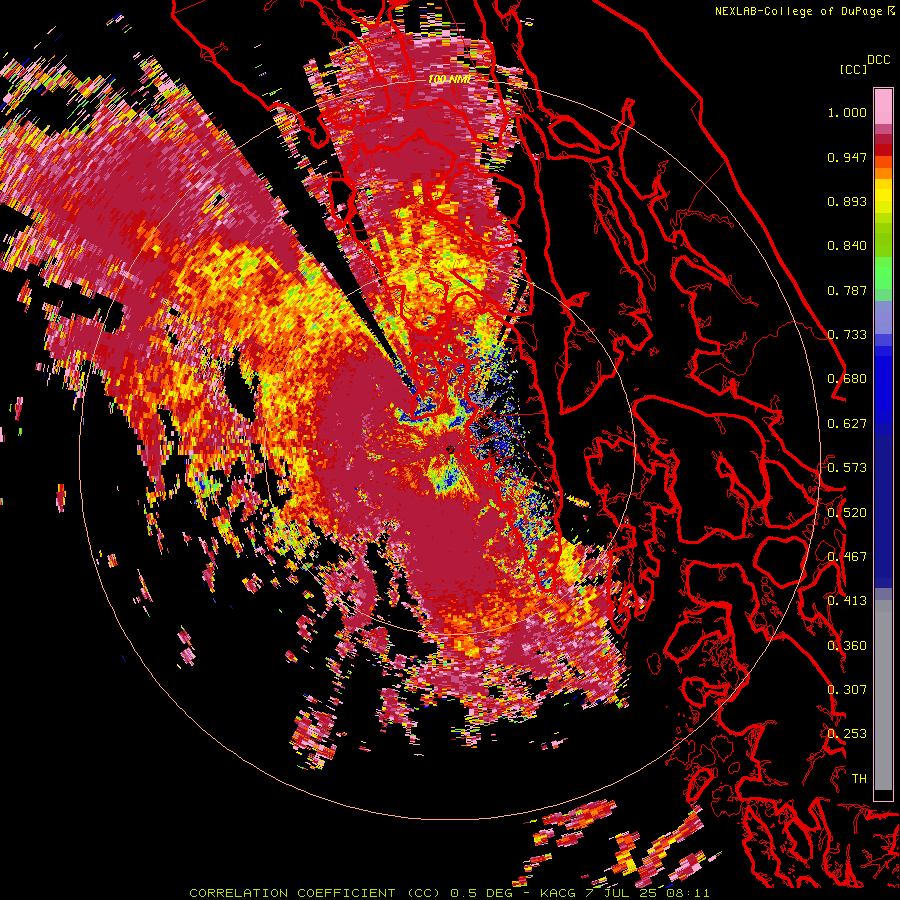Click the DCC label above the color scale
This screenshot has width=900, height=900.
point(878,60)
